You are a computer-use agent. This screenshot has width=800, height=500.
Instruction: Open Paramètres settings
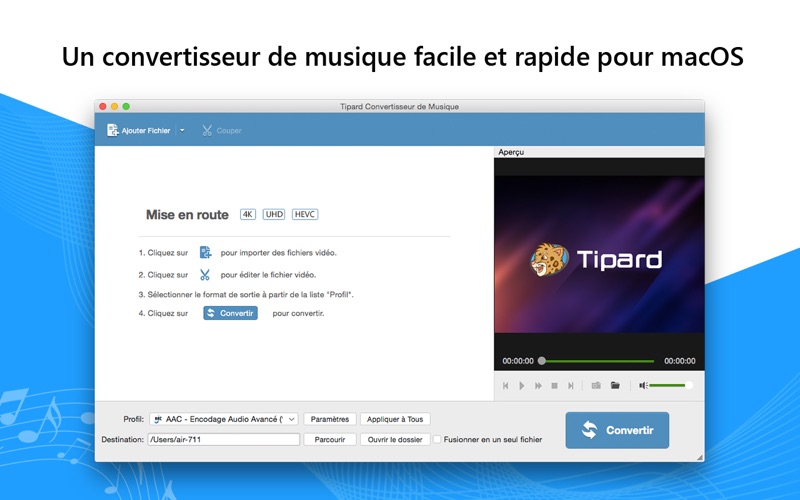(x=330, y=419)
